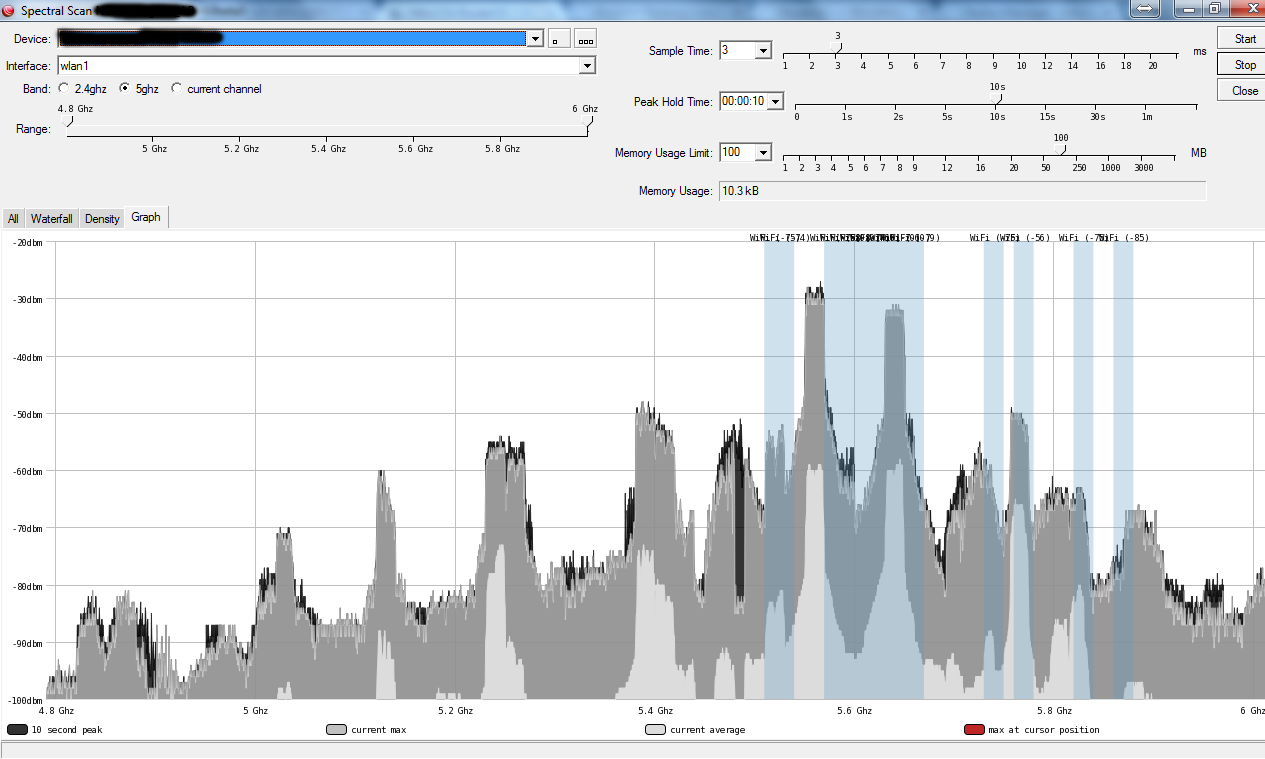Click the 5.6 Ghz x-axis label on graph
1265x759 pixels.
pyautogui.click(x=854, y=711)
